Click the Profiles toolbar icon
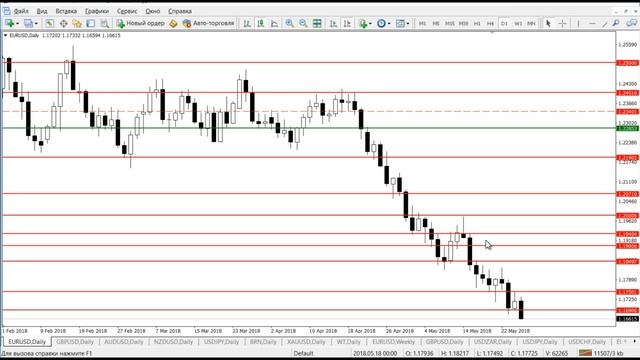 coord(28,23)
